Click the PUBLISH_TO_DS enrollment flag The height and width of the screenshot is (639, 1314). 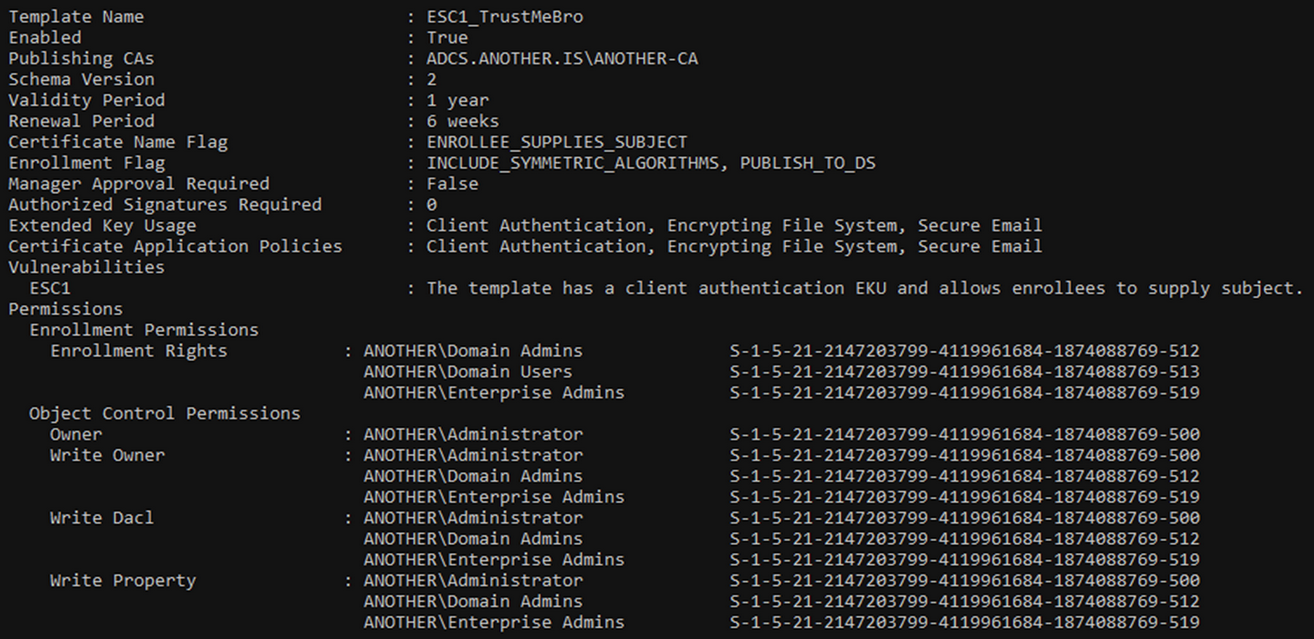pos(807,163)
